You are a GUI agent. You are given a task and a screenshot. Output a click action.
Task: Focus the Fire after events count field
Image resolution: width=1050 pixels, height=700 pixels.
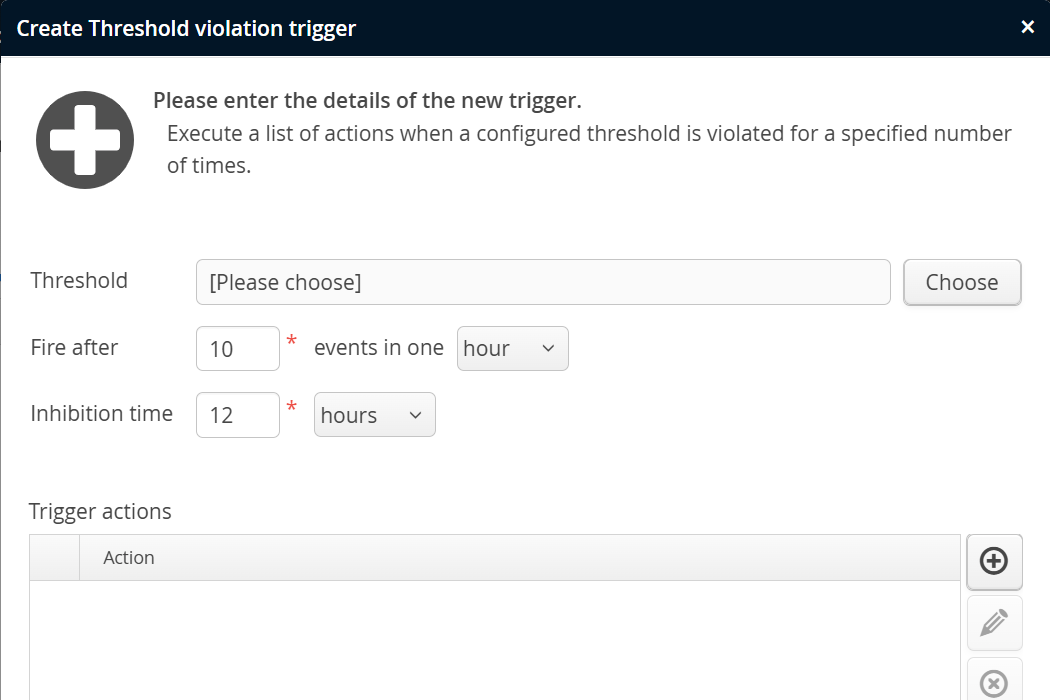point(238,348)
